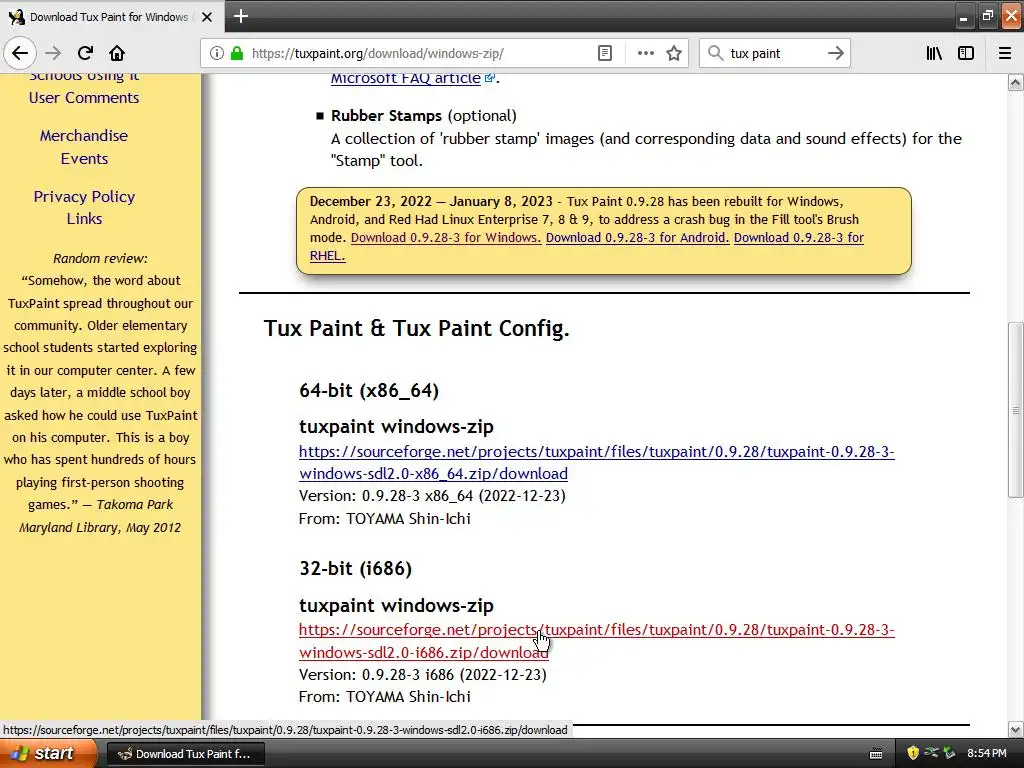Open the Privacy Policy link

click(x=84, y=197)
